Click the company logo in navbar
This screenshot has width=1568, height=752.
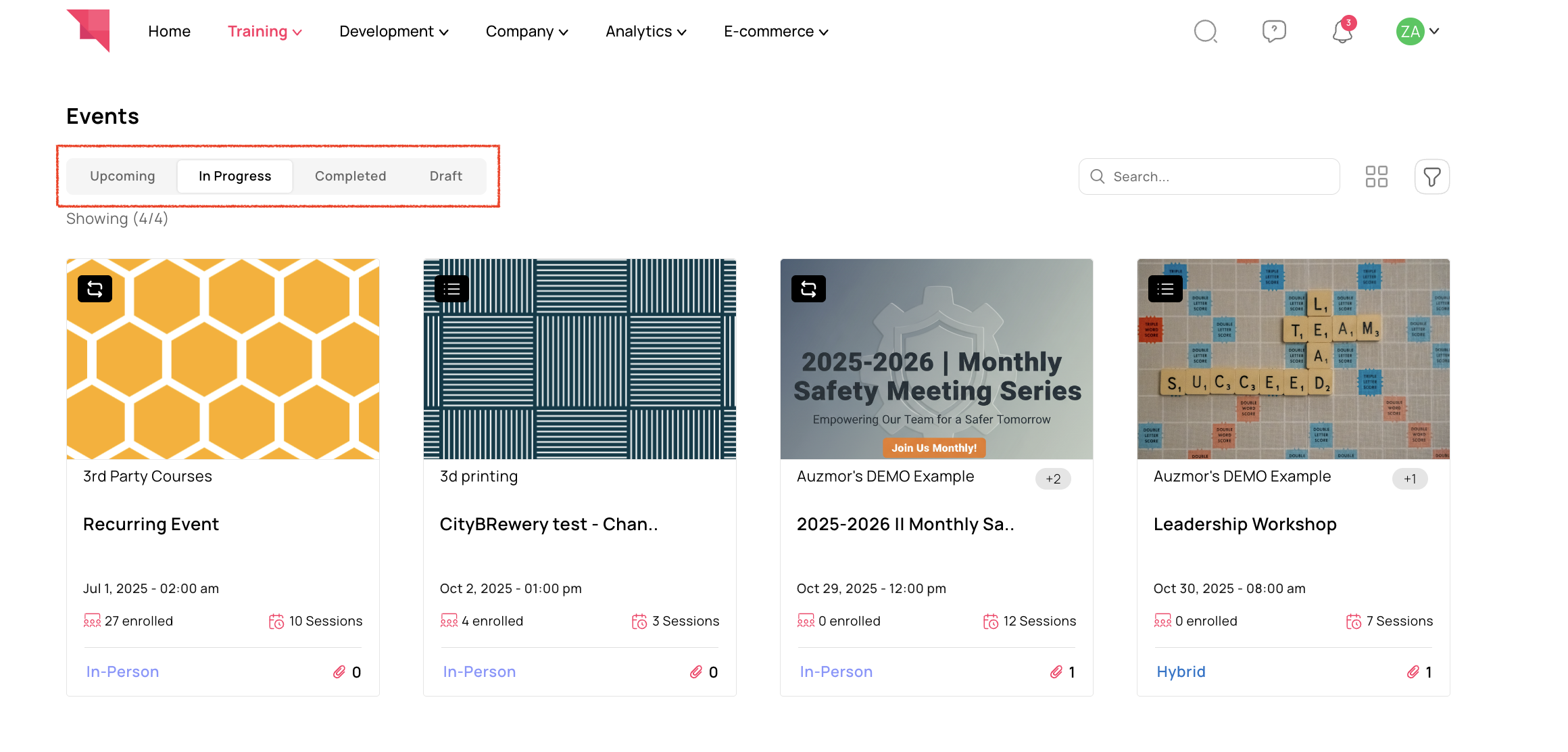coord(89,30)
